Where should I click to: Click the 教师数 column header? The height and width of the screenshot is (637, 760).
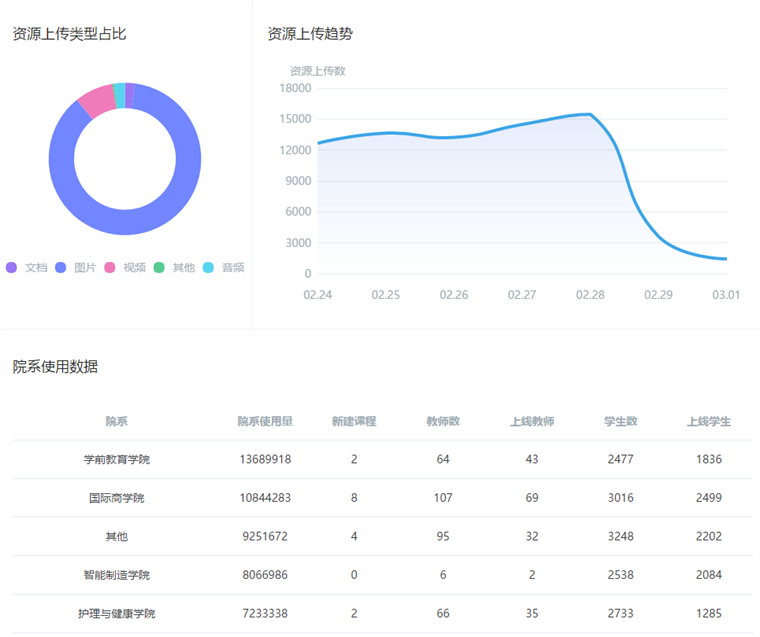pyautogui.click(x=443, y=421)
